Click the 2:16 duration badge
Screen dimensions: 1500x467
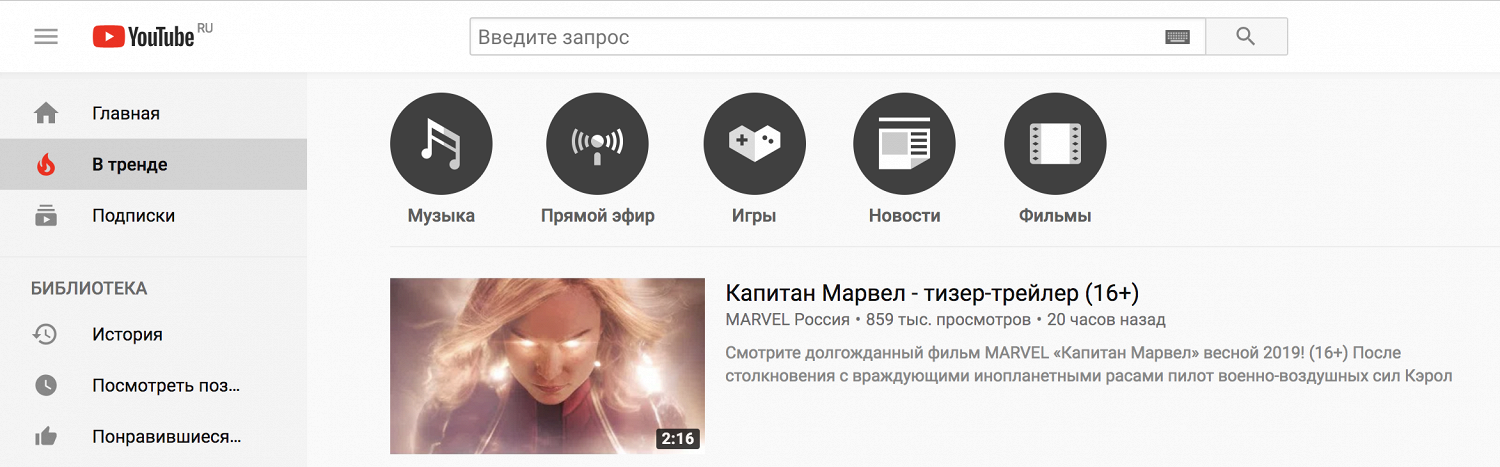point(678,438)
